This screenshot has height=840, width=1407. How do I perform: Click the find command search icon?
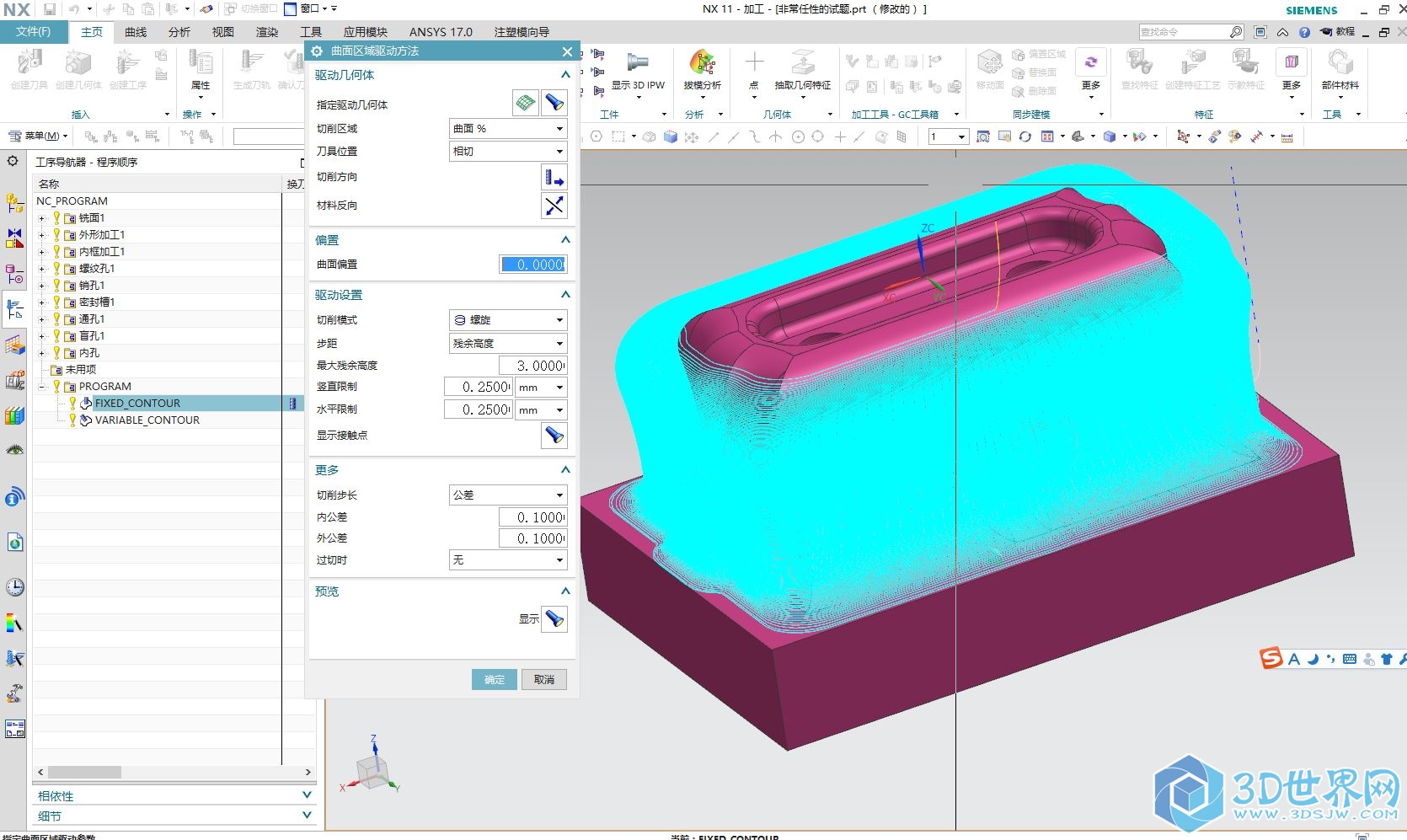[1236, 32]
